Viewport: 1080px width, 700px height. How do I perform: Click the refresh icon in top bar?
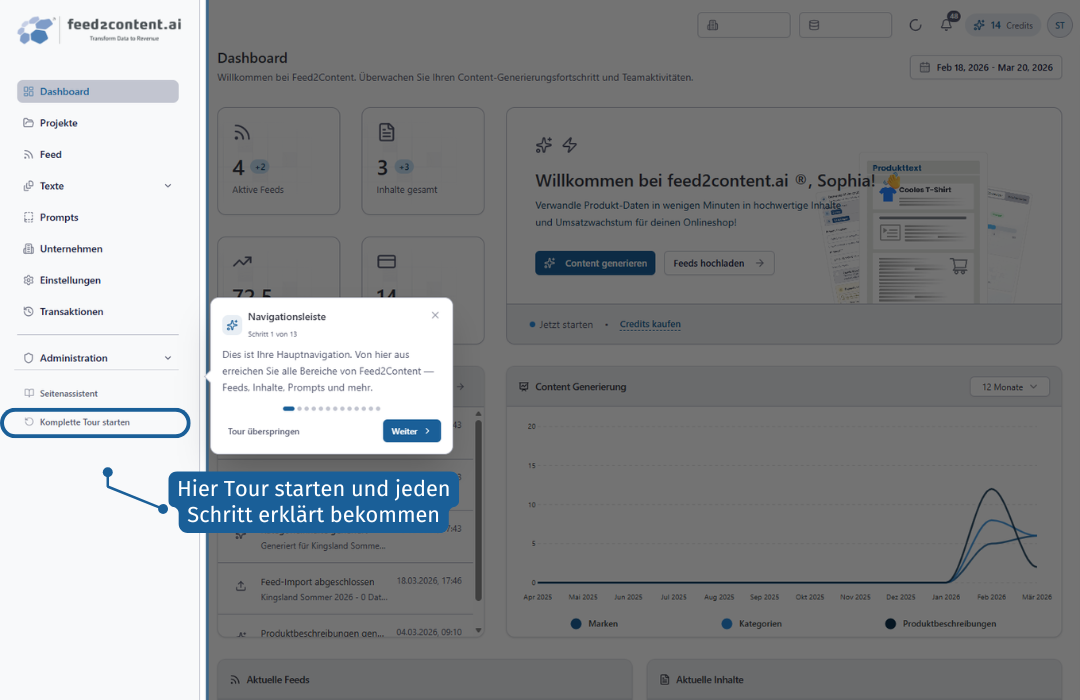pyautogui.click(x=915, y=25)
